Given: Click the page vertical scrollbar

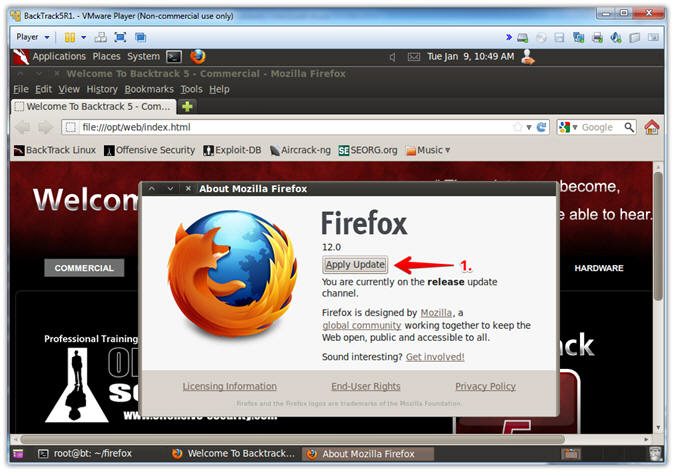Looking at the screenshot, I should click(658, 236).
